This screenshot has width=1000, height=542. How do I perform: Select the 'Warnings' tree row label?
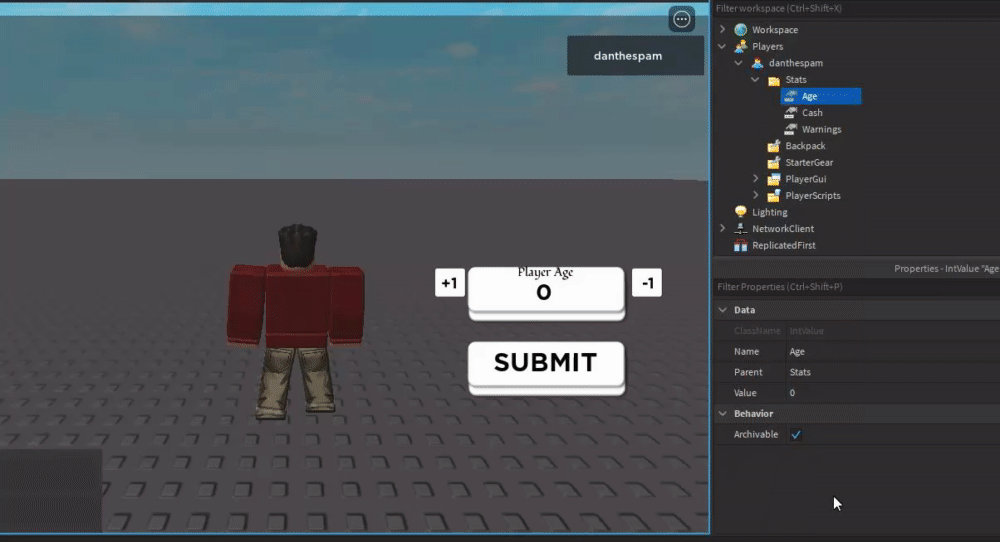point(821,129)
